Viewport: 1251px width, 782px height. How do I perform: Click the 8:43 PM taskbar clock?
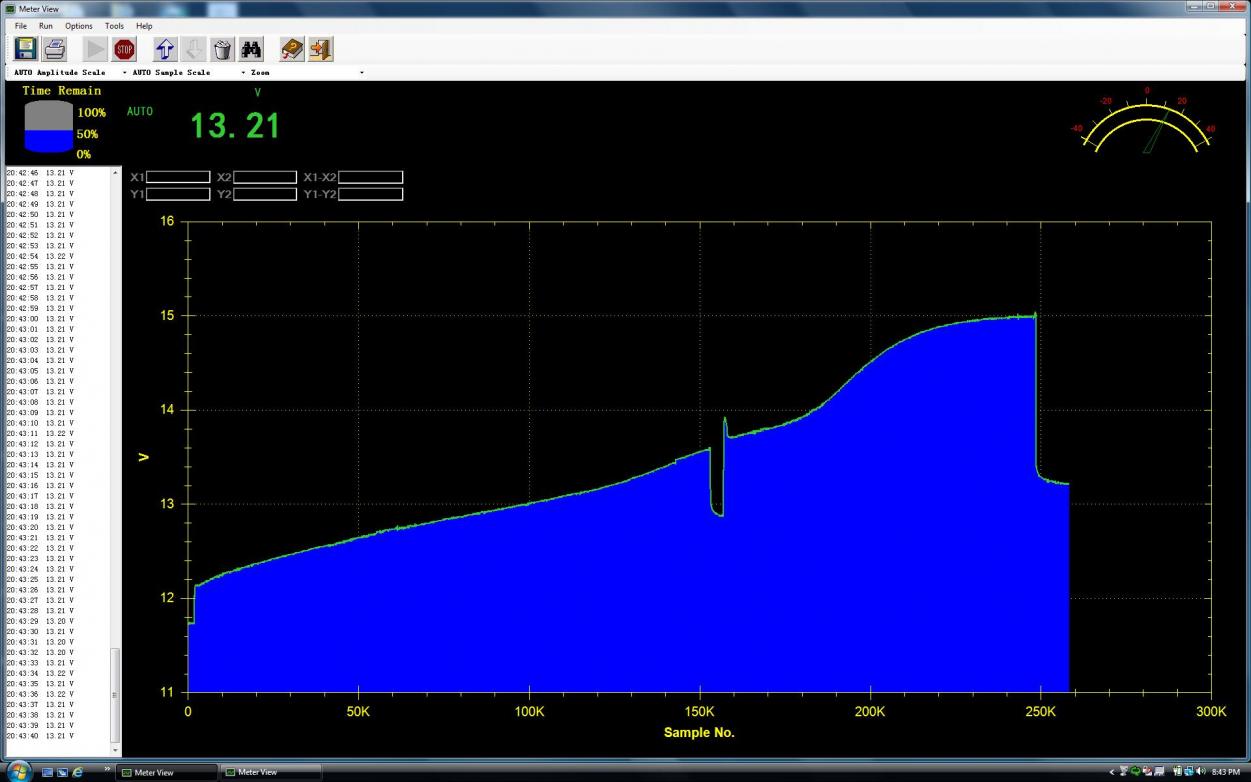pyautogui.click(x=1227, y=772)
